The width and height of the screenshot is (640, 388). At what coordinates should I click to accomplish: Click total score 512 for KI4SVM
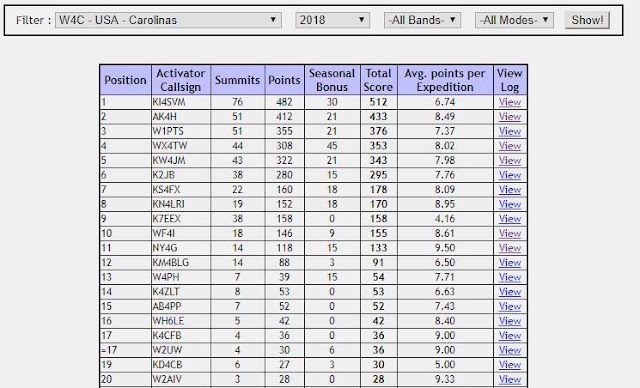pos(378,102)
